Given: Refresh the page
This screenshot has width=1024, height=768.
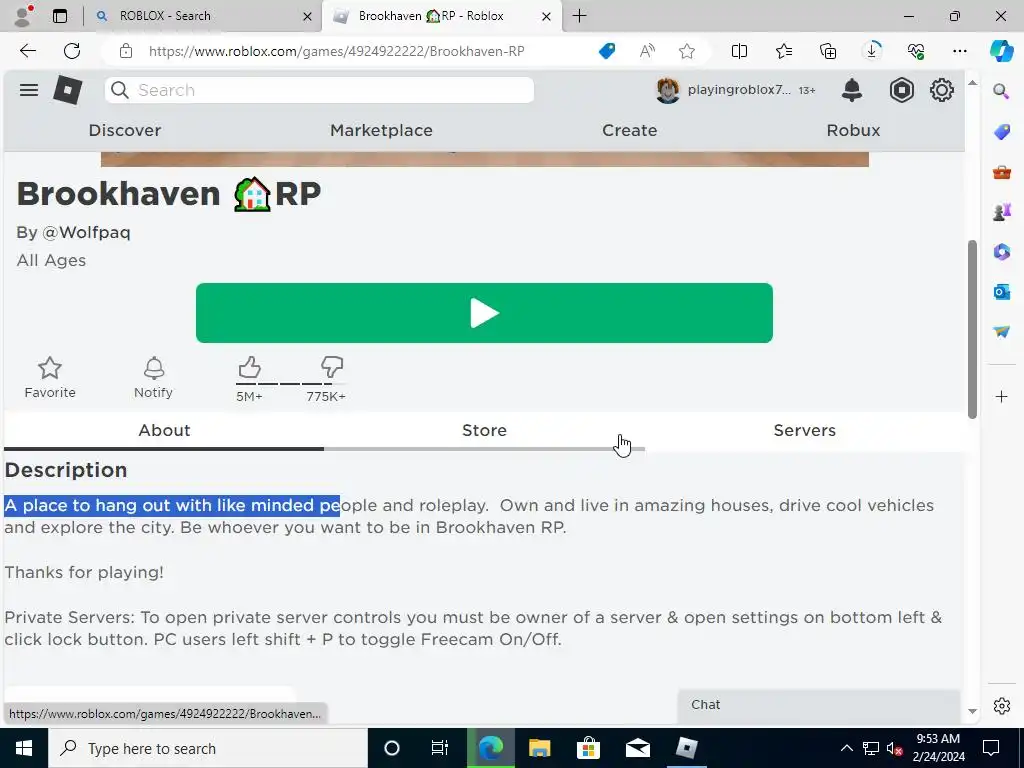Looking at the screenshot, I should coord(72,51).
